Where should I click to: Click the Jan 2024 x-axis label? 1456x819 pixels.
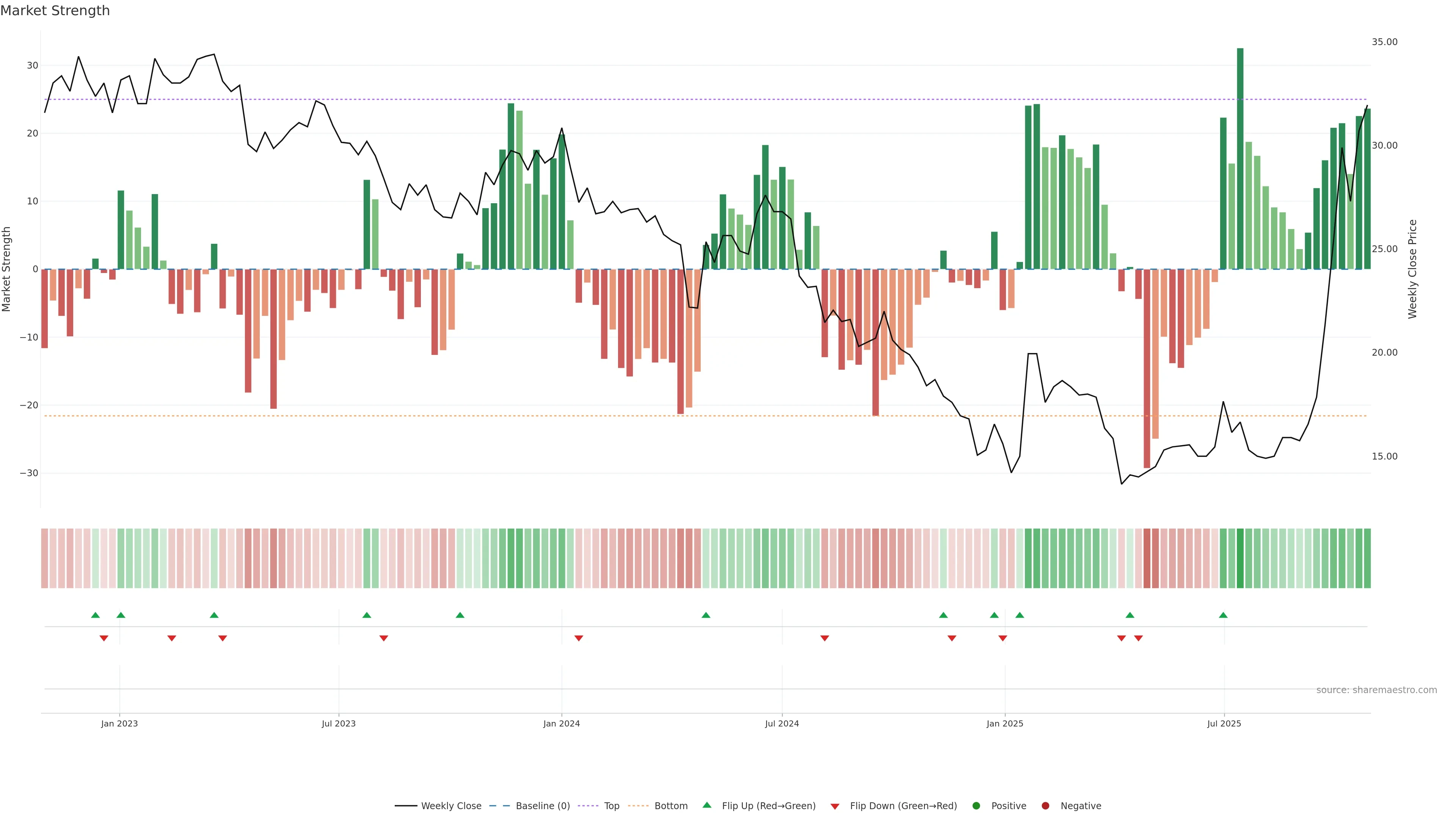561,723
